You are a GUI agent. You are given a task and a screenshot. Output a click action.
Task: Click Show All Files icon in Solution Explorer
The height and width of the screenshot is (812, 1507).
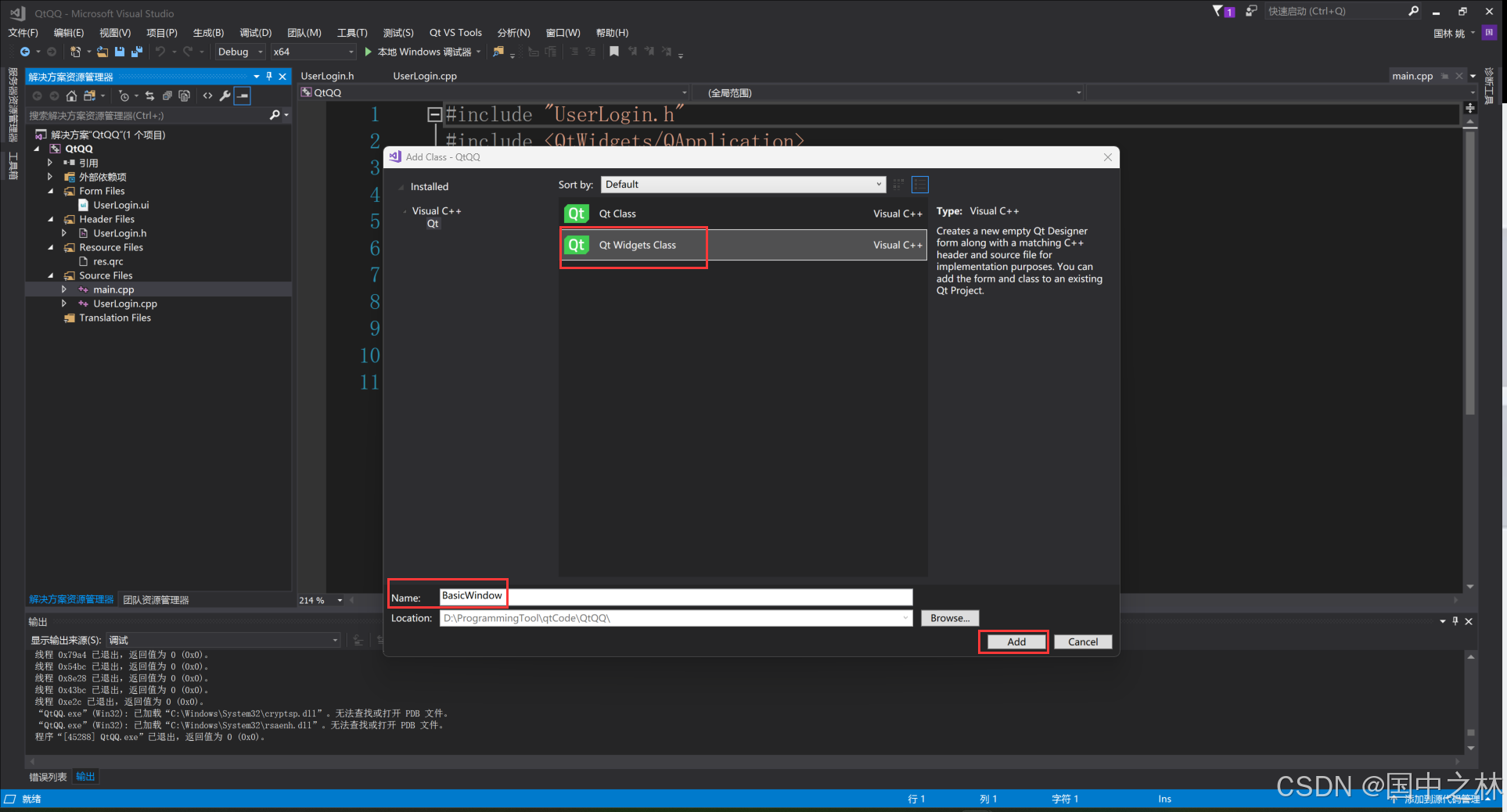click(185, 95)
